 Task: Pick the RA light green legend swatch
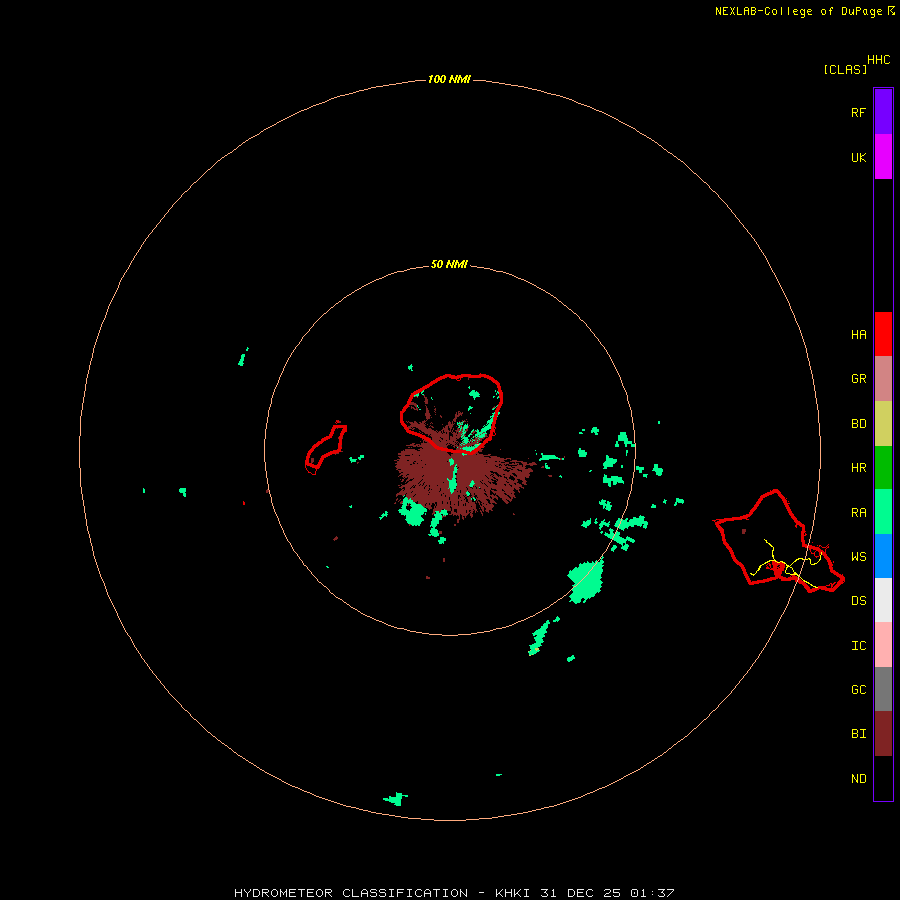[x=883, y=512]
